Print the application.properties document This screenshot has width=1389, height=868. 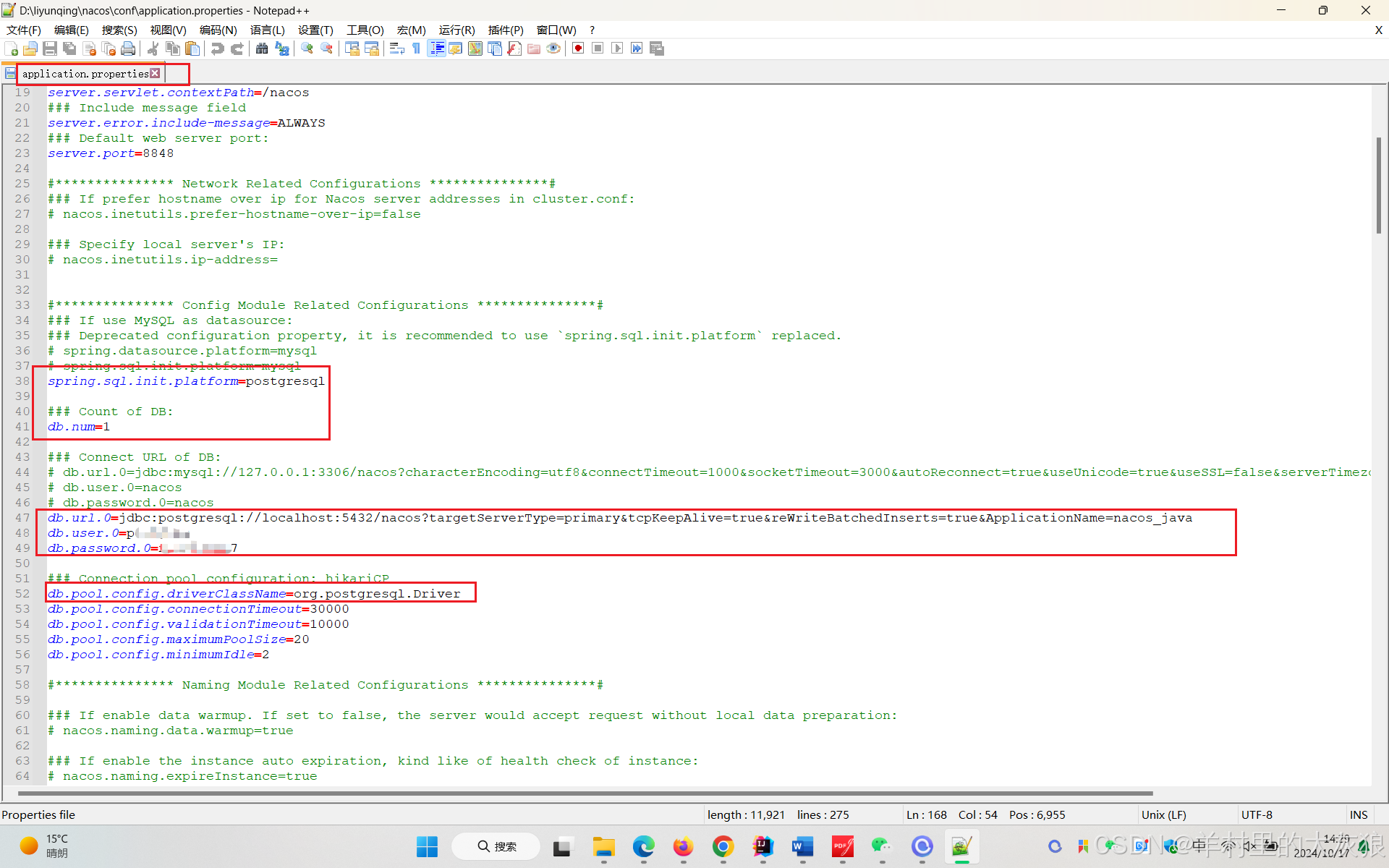click(128, 48)
